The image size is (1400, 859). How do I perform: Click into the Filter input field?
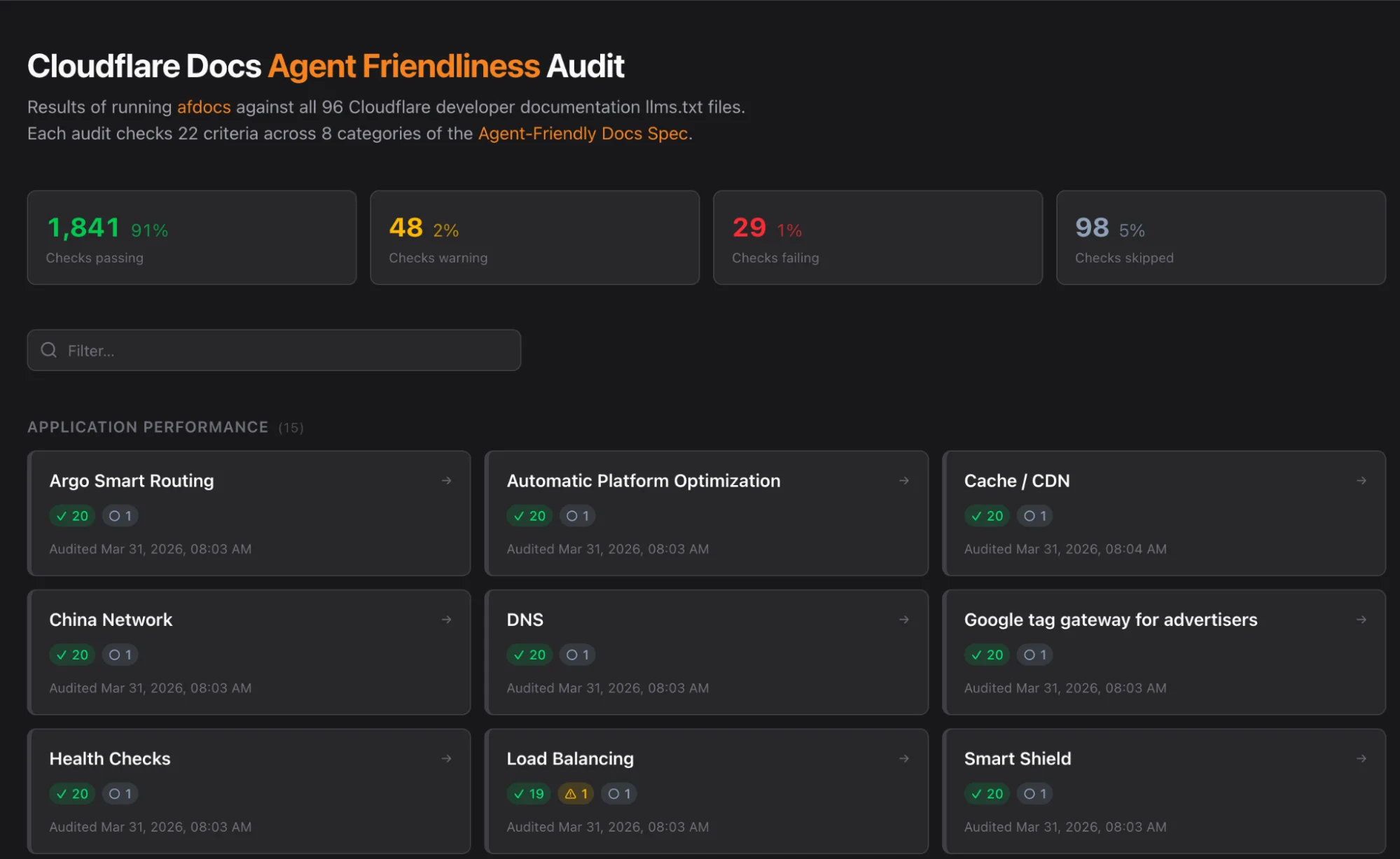274,350
